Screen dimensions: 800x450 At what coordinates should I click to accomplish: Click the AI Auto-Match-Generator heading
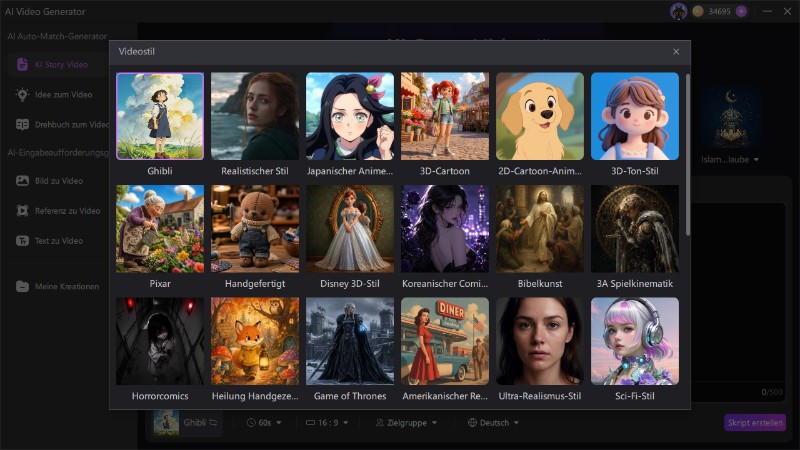(57, 36)
